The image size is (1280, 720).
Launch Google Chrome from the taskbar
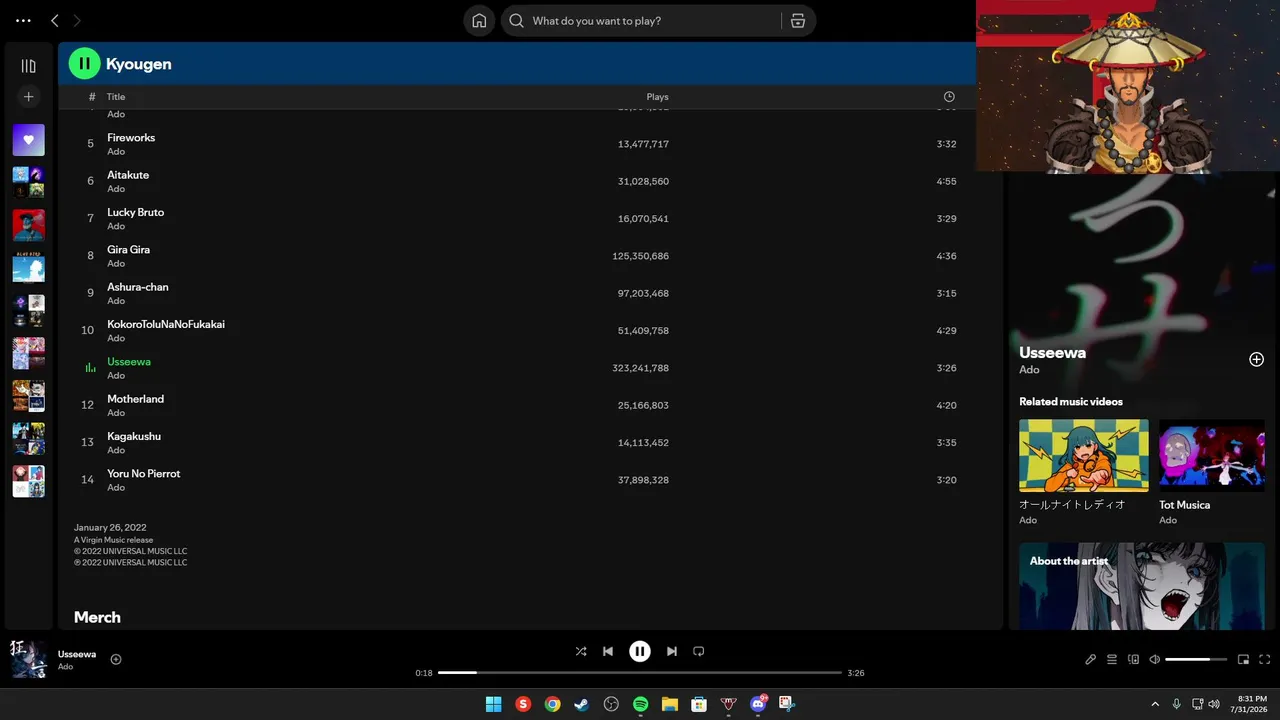click(552, 704)
